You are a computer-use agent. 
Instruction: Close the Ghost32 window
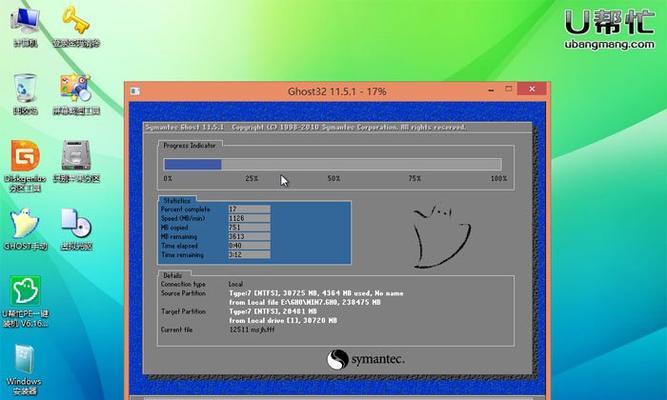coord(532,89)
